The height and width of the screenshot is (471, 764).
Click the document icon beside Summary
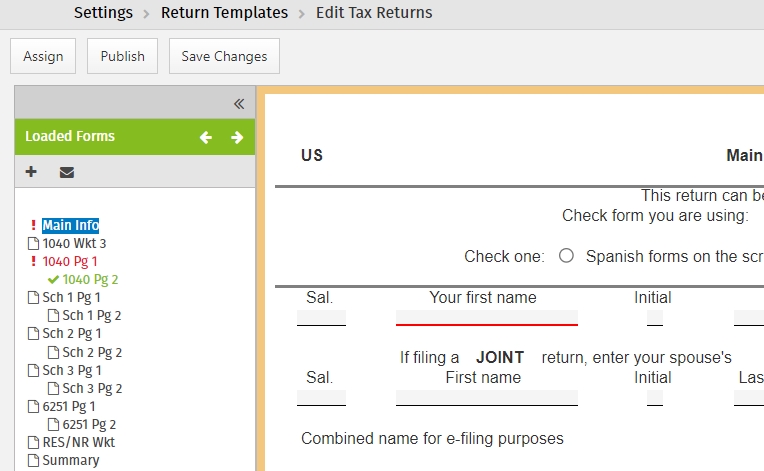point(33,460)
